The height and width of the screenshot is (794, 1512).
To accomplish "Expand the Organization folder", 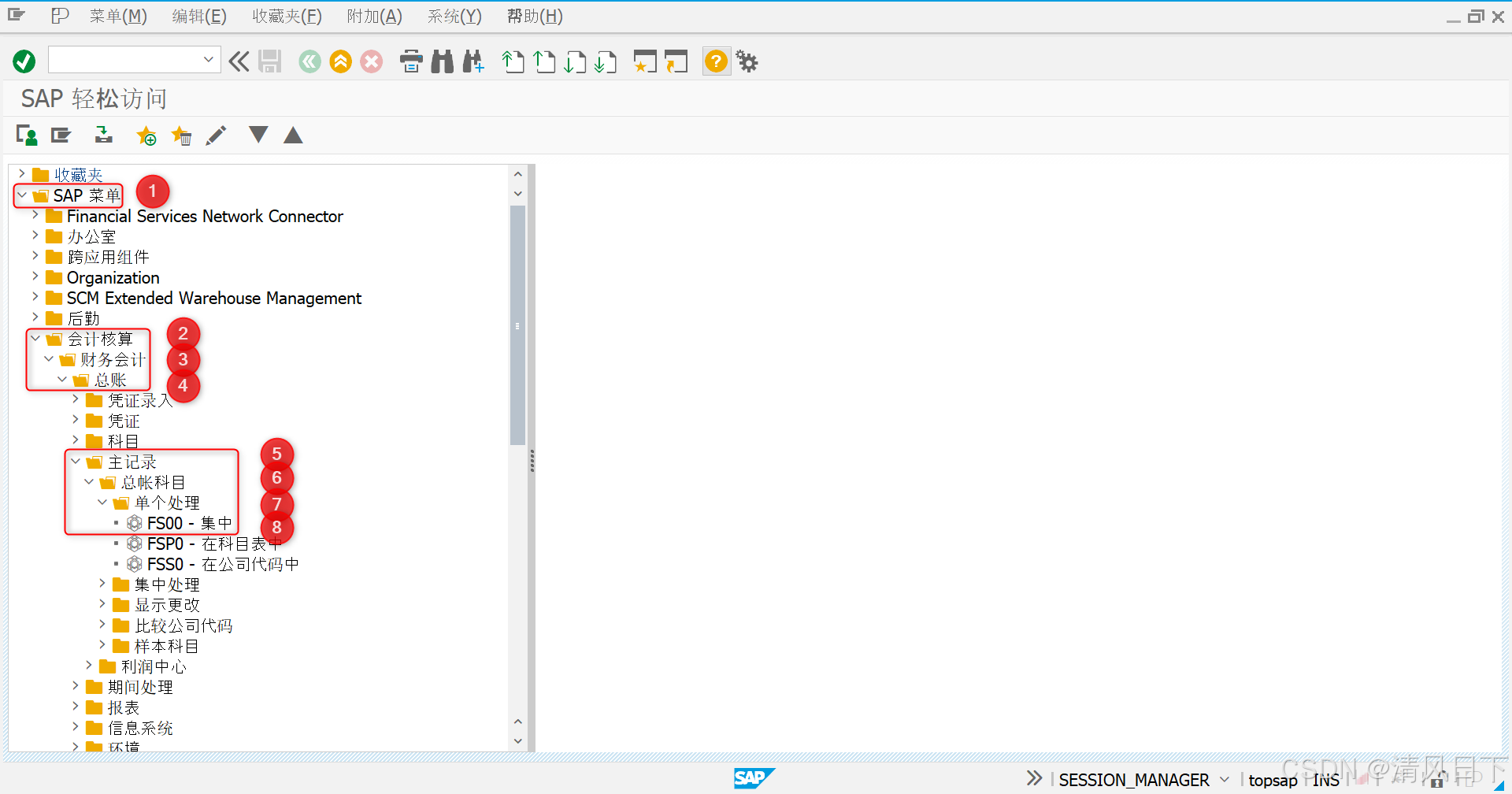I will point(35,276).
